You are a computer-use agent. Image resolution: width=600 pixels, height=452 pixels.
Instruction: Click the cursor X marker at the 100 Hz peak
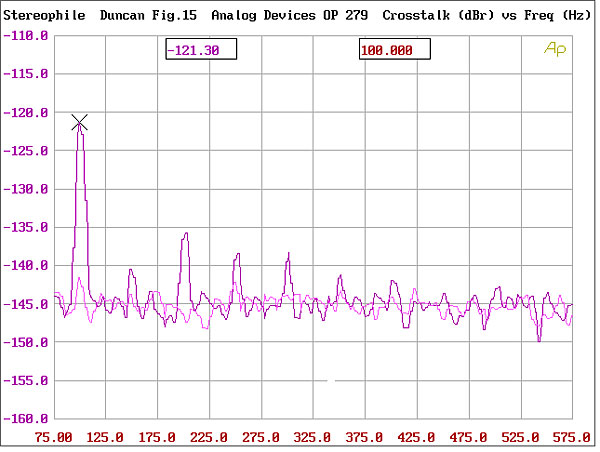[80, 122]
